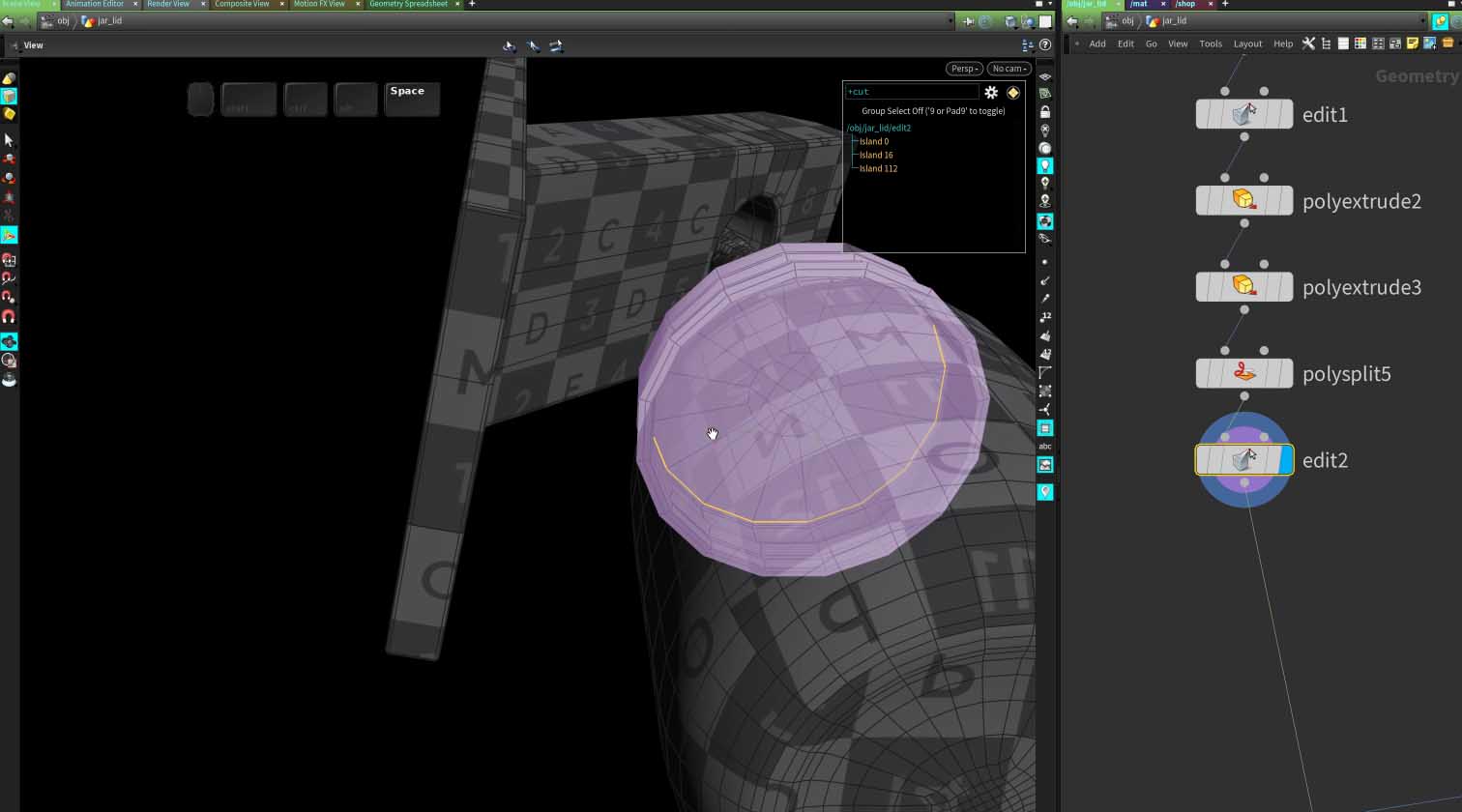Switch to the Geometry Spreadsheet tab
The width and height of the screenshot is (1462, 812).
[408, 5]
